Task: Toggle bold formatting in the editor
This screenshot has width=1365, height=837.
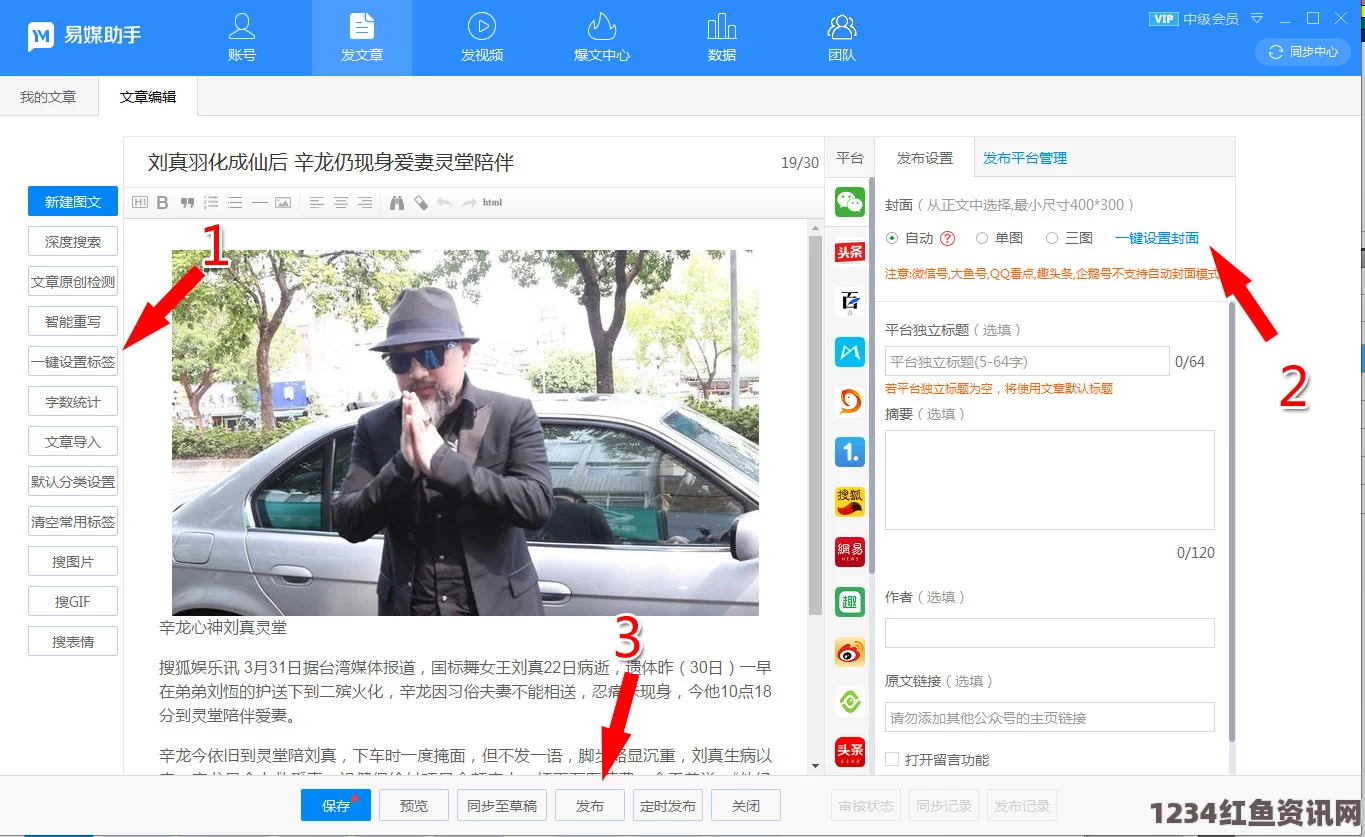Action: pyautogui.click(x=163, y=202)
